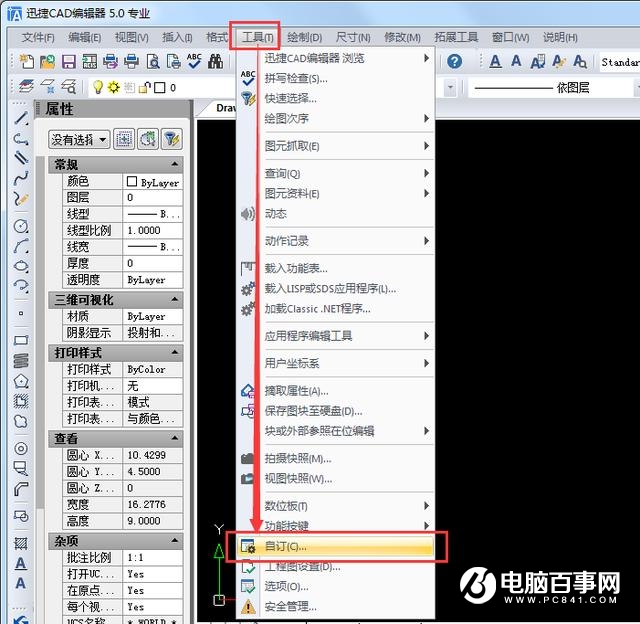Screen dimensions: 640x624
Task: Click the 透明度 ByLayer value
Action: (x=153, y=280)
